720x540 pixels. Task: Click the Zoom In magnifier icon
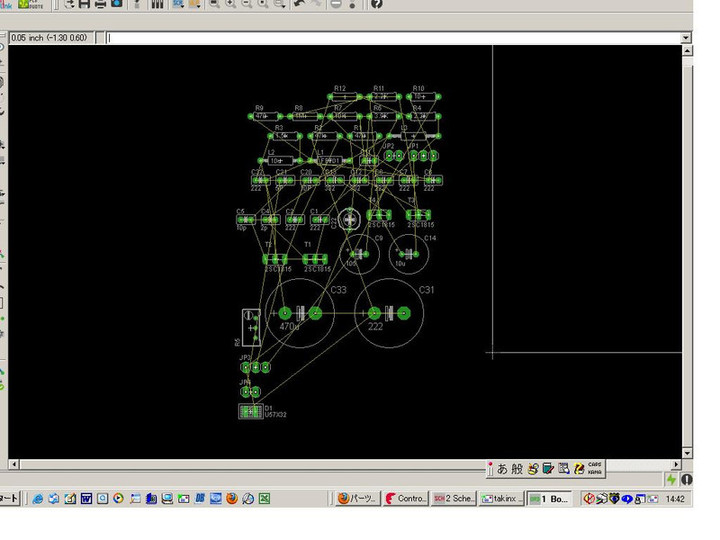point(230,5)
